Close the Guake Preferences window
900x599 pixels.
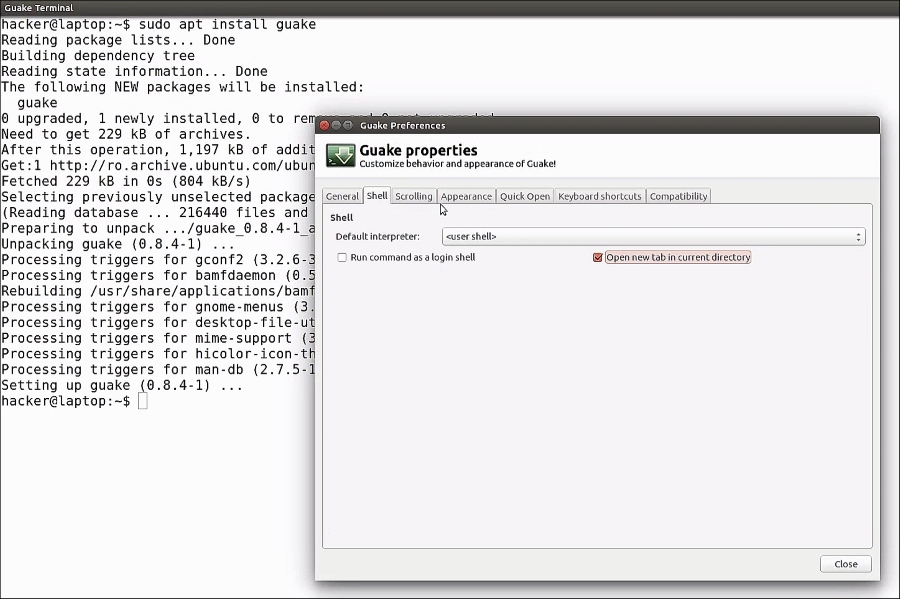click(x=324, y=125)
